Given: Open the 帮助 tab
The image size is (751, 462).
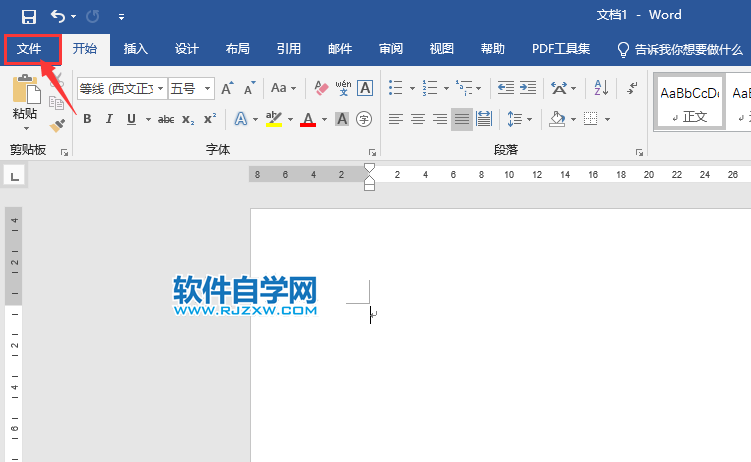Looking at the screenshot, I should (493, 49).
